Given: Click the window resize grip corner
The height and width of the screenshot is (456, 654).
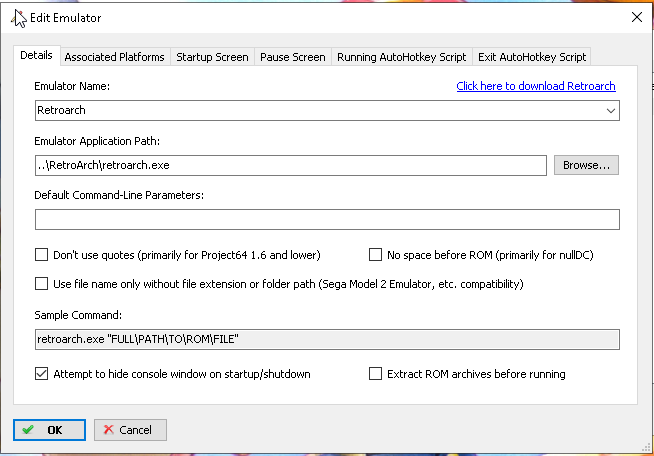Looking at the screenshot, I should pos(646,448).
